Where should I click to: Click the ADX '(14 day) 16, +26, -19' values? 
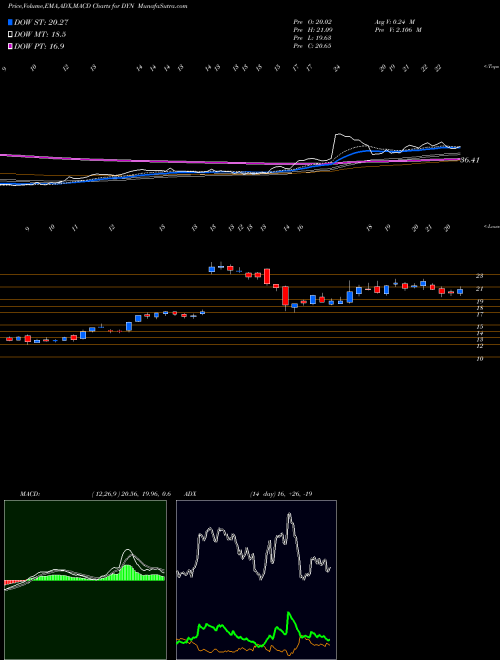coord(280,494)
